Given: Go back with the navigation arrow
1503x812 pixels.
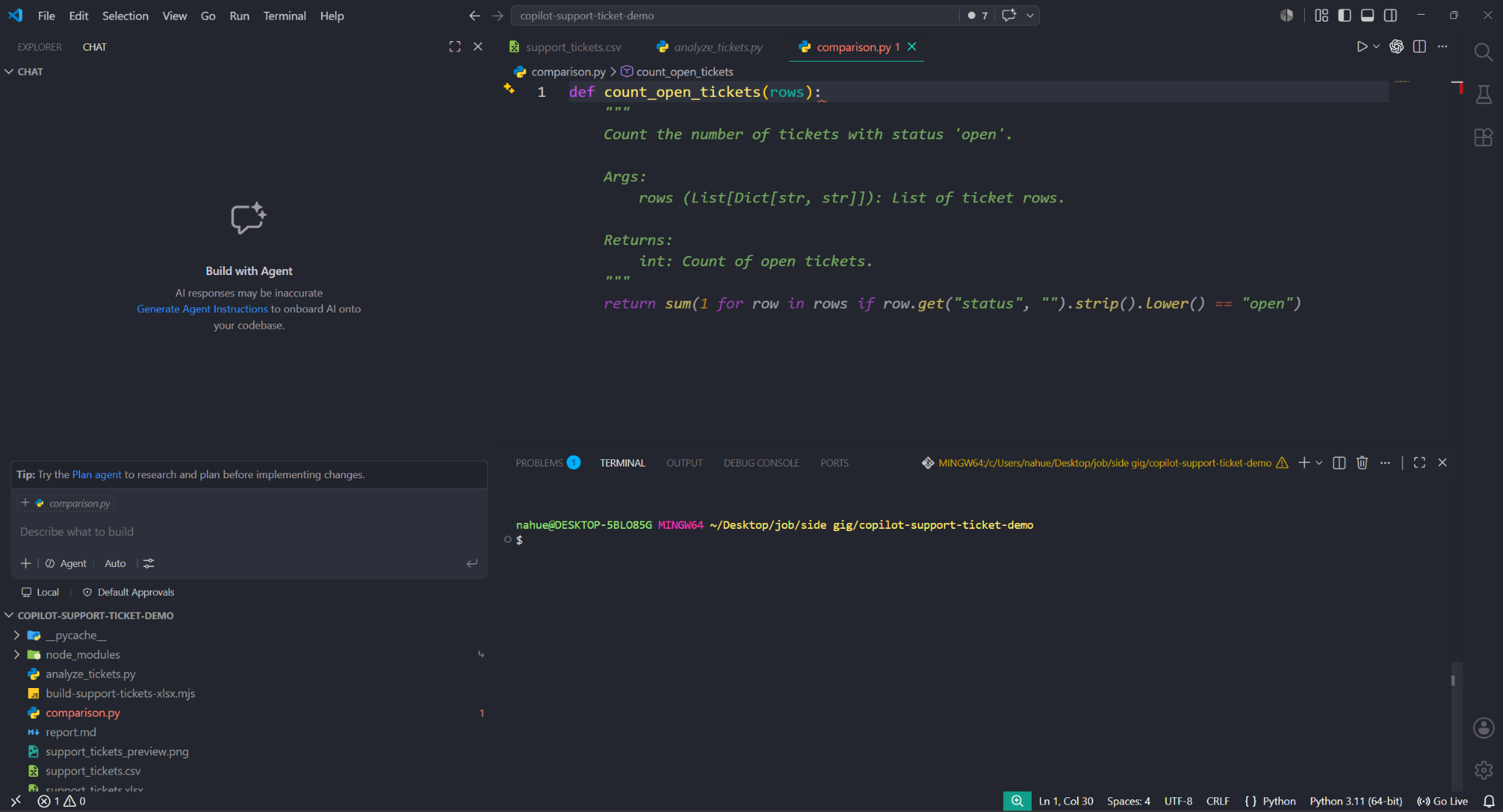Looking at the screenshot, I should click(x=475, y=15).
